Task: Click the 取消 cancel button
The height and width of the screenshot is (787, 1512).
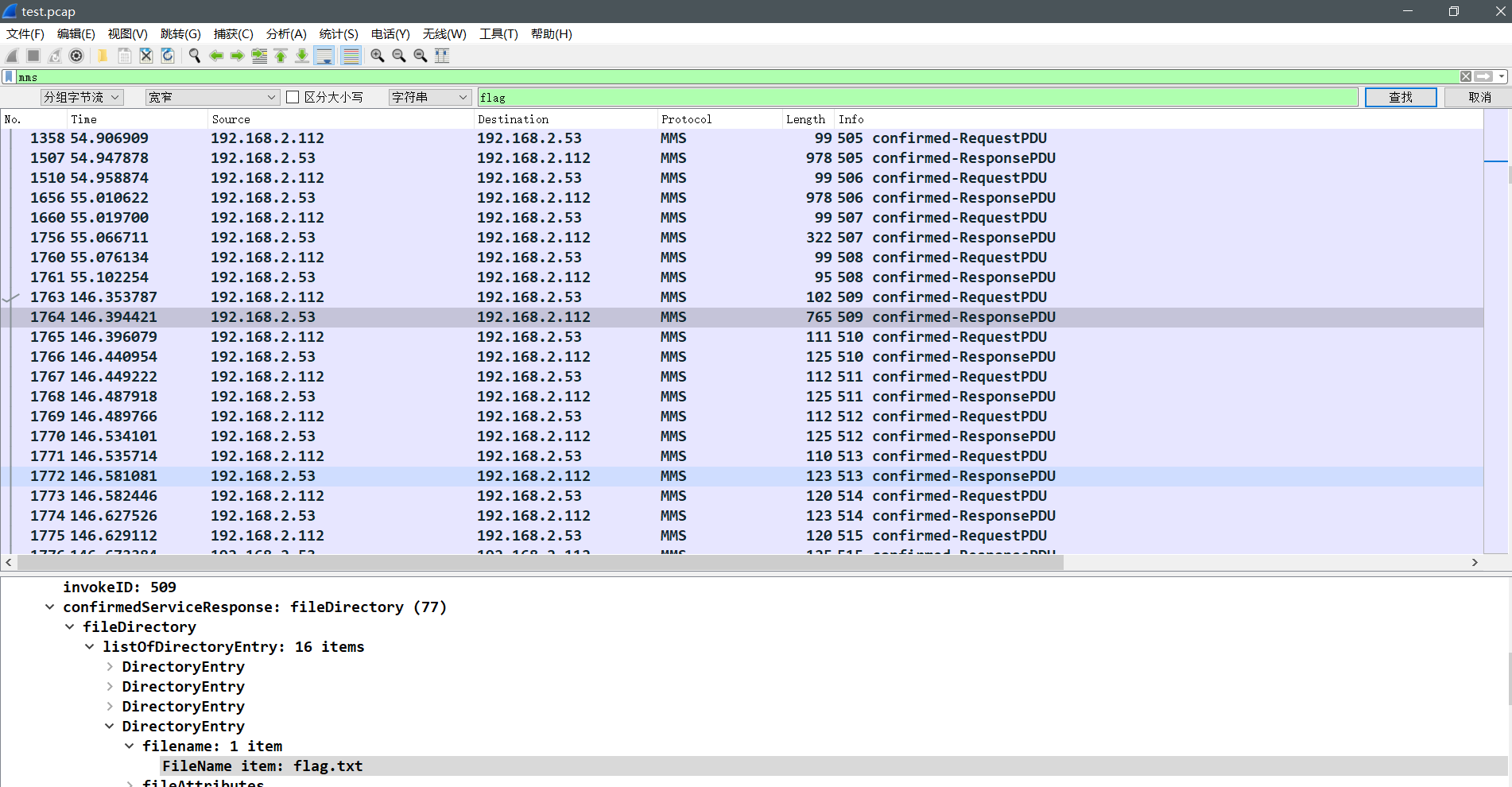Action: [1479, 97]
